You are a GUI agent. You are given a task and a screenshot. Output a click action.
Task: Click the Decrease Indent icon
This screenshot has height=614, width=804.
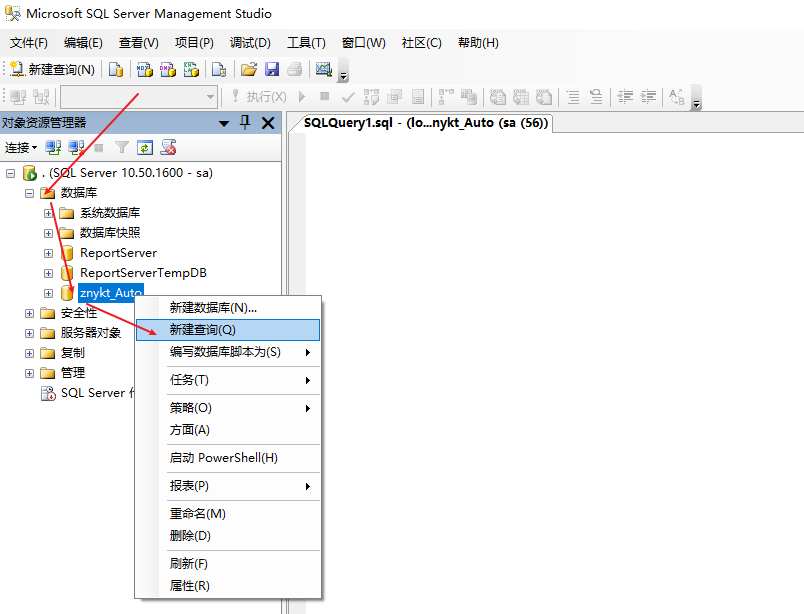(x=625, y=96)
